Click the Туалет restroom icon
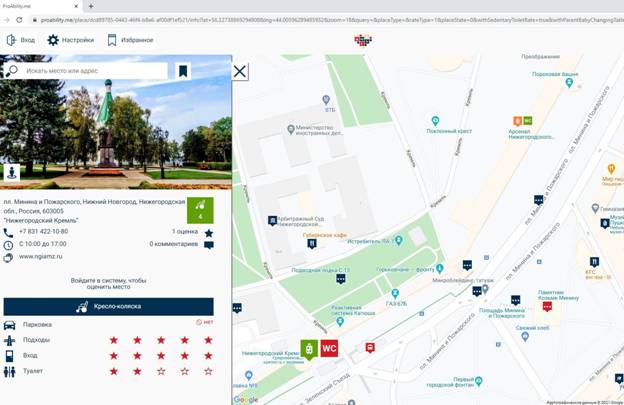This screenshot has height=405, width=624. (x=10, y=372)
